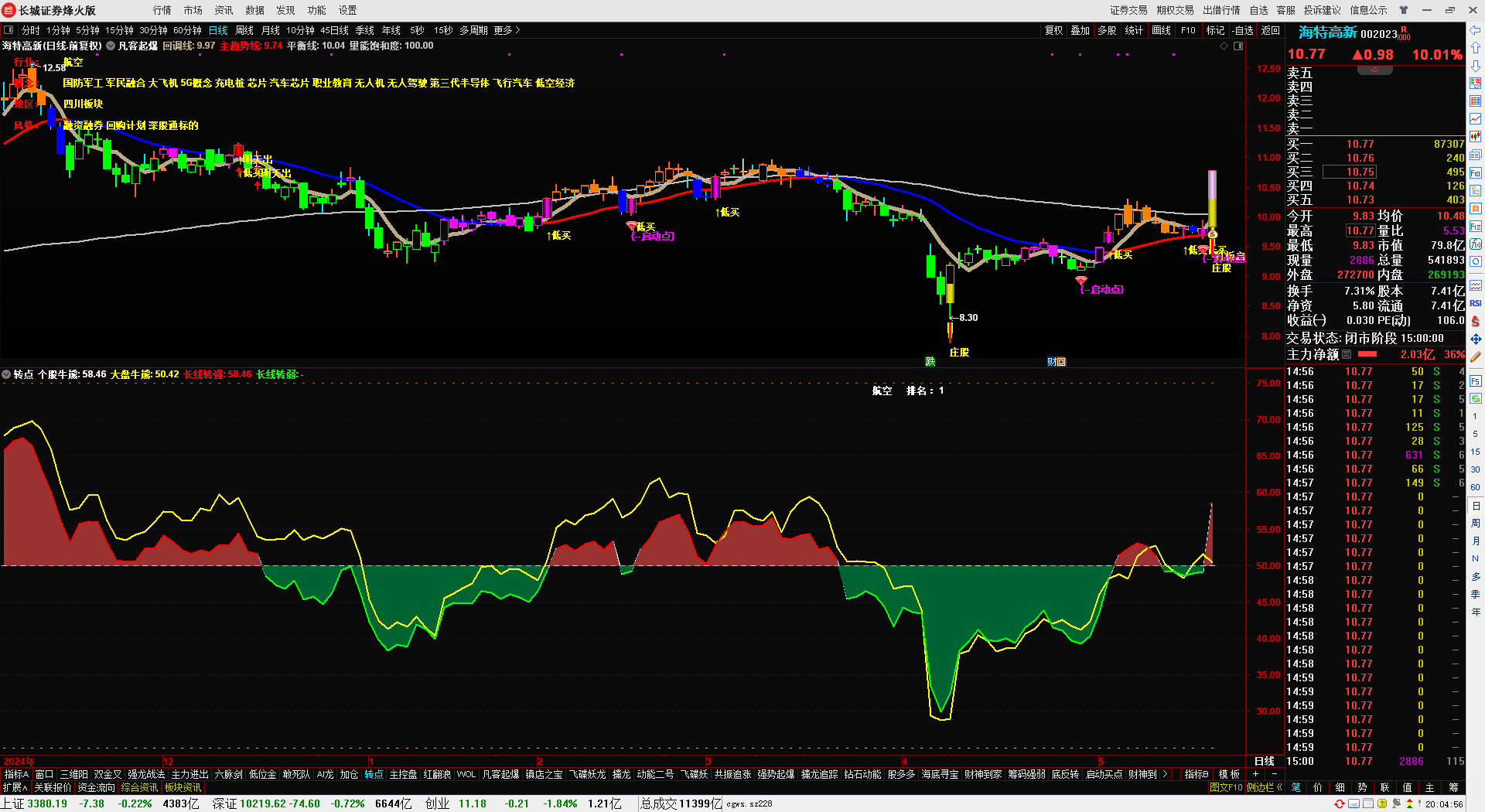Viewport: 1485px width, 812px height.
Task: Toggle 标记 mark button
Action: click(x=1215, y=30)
